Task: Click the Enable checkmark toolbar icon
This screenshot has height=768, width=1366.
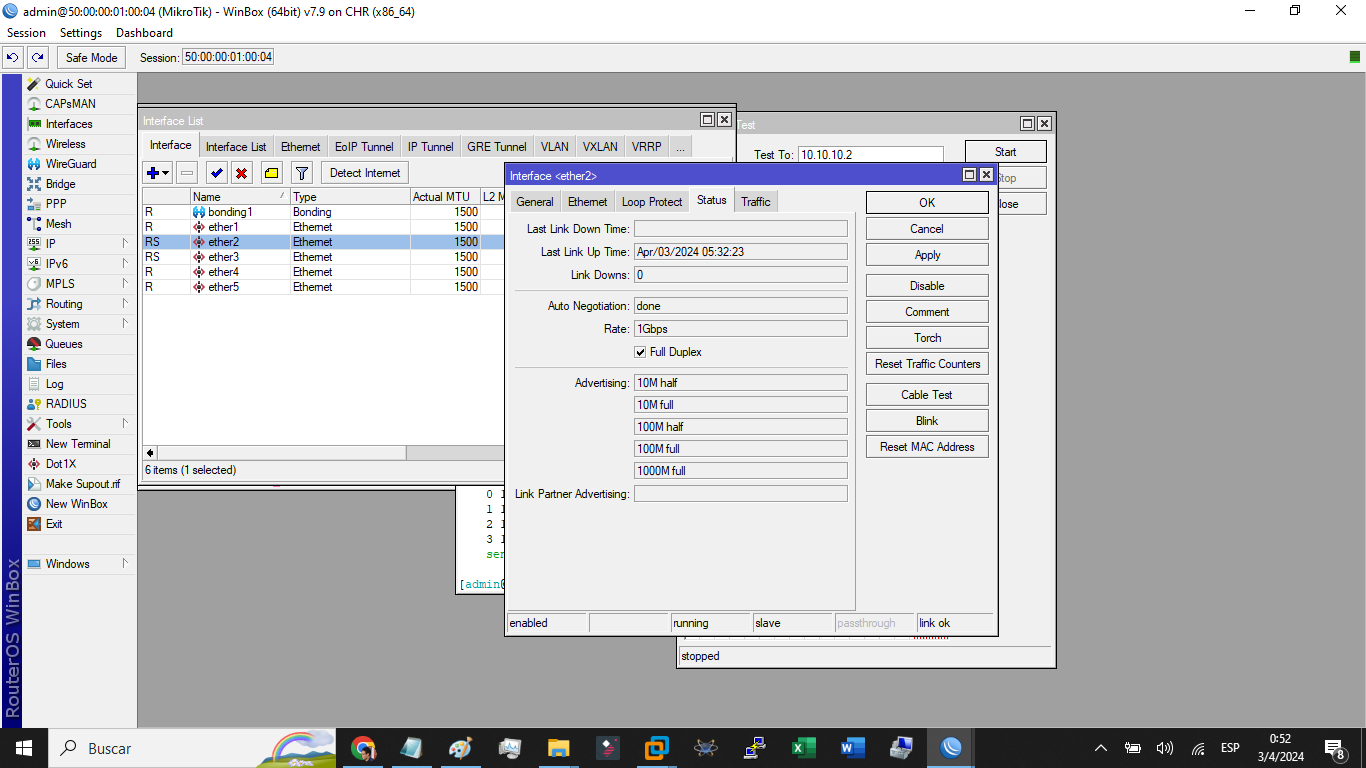Action: click(216, 173)
